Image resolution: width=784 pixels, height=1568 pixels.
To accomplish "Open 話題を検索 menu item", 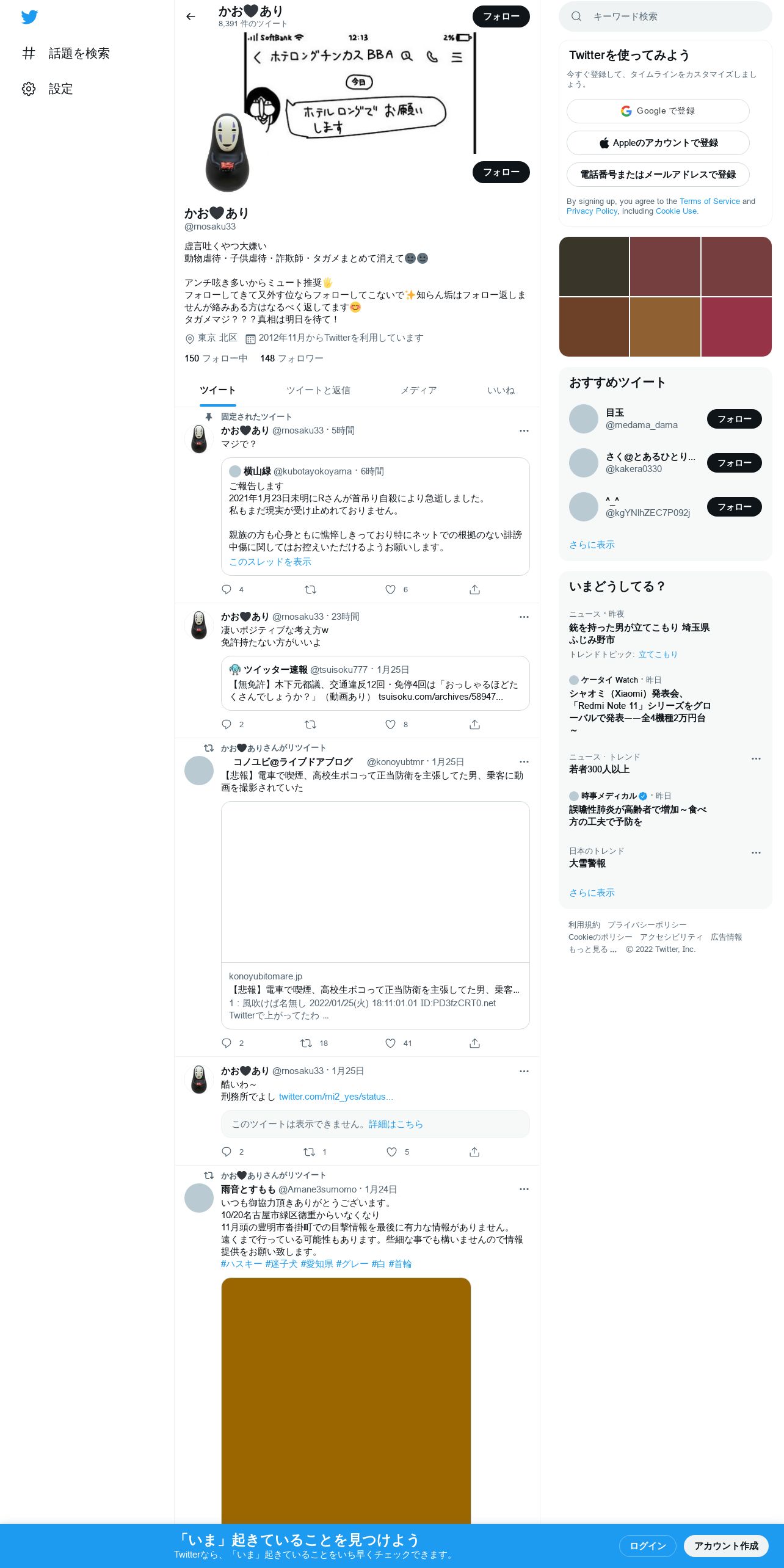I will (x=66, y=53).
